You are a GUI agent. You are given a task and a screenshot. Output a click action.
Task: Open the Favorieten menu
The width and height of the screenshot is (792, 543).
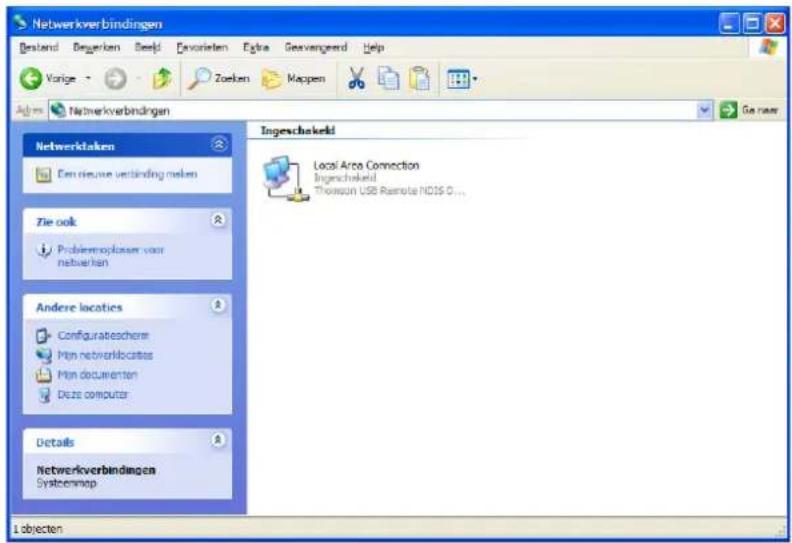(202, 47)
